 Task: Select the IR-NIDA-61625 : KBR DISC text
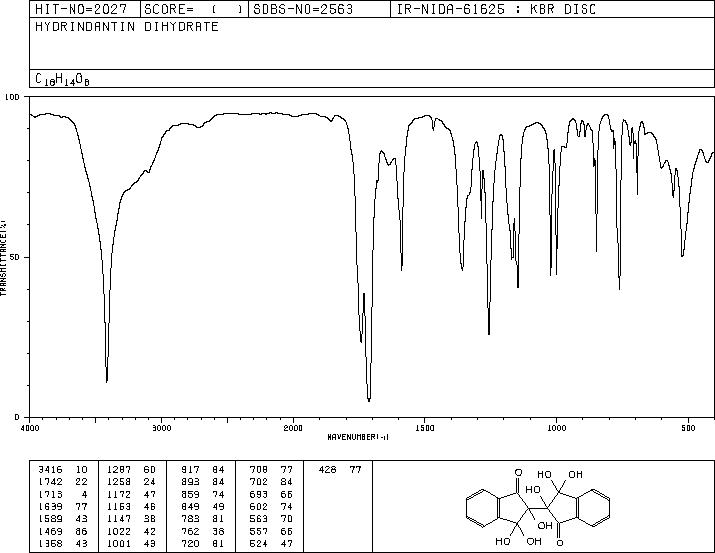[x=496, y=9]
